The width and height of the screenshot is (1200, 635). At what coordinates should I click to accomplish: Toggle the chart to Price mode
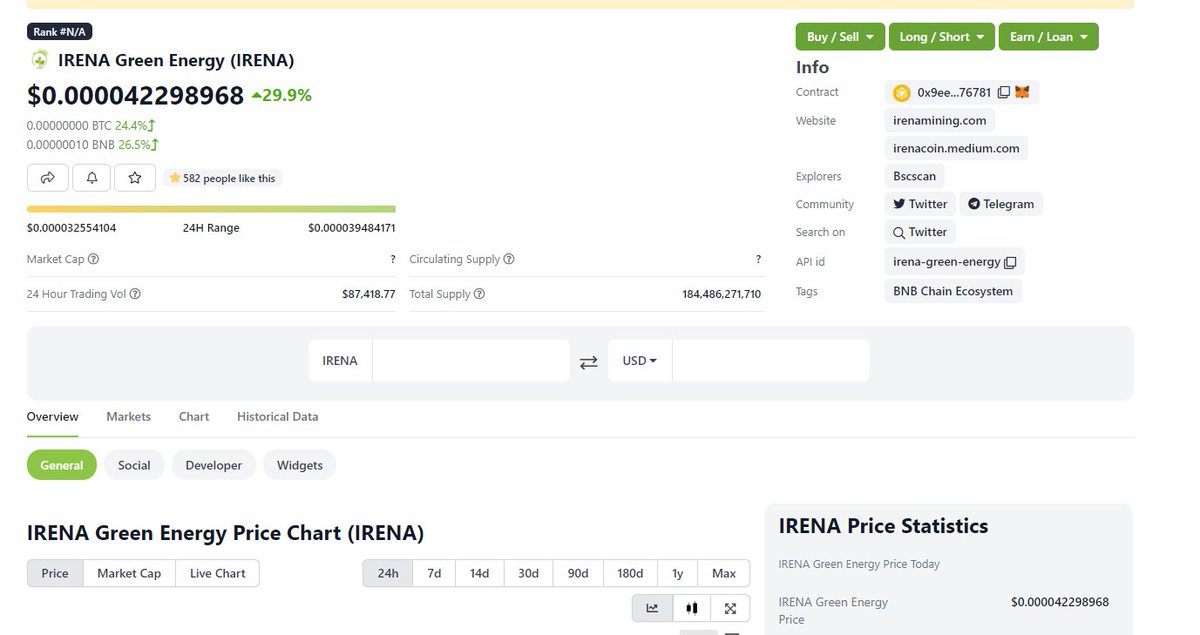click(x=55, y=573)
